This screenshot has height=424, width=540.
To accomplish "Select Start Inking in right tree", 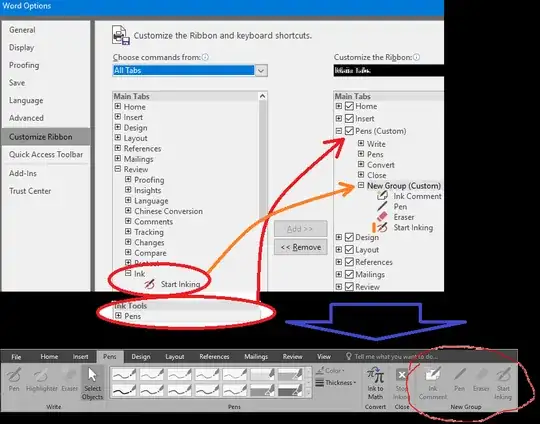I will coord(413,227).
